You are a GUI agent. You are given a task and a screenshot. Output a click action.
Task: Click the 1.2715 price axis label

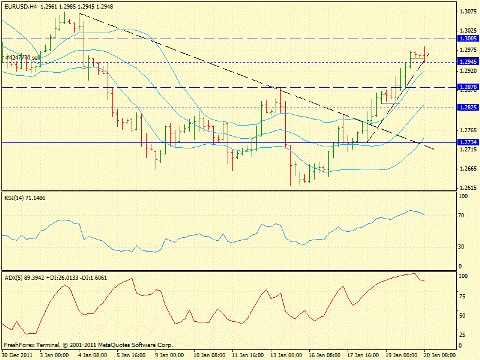tap(468, 150)
